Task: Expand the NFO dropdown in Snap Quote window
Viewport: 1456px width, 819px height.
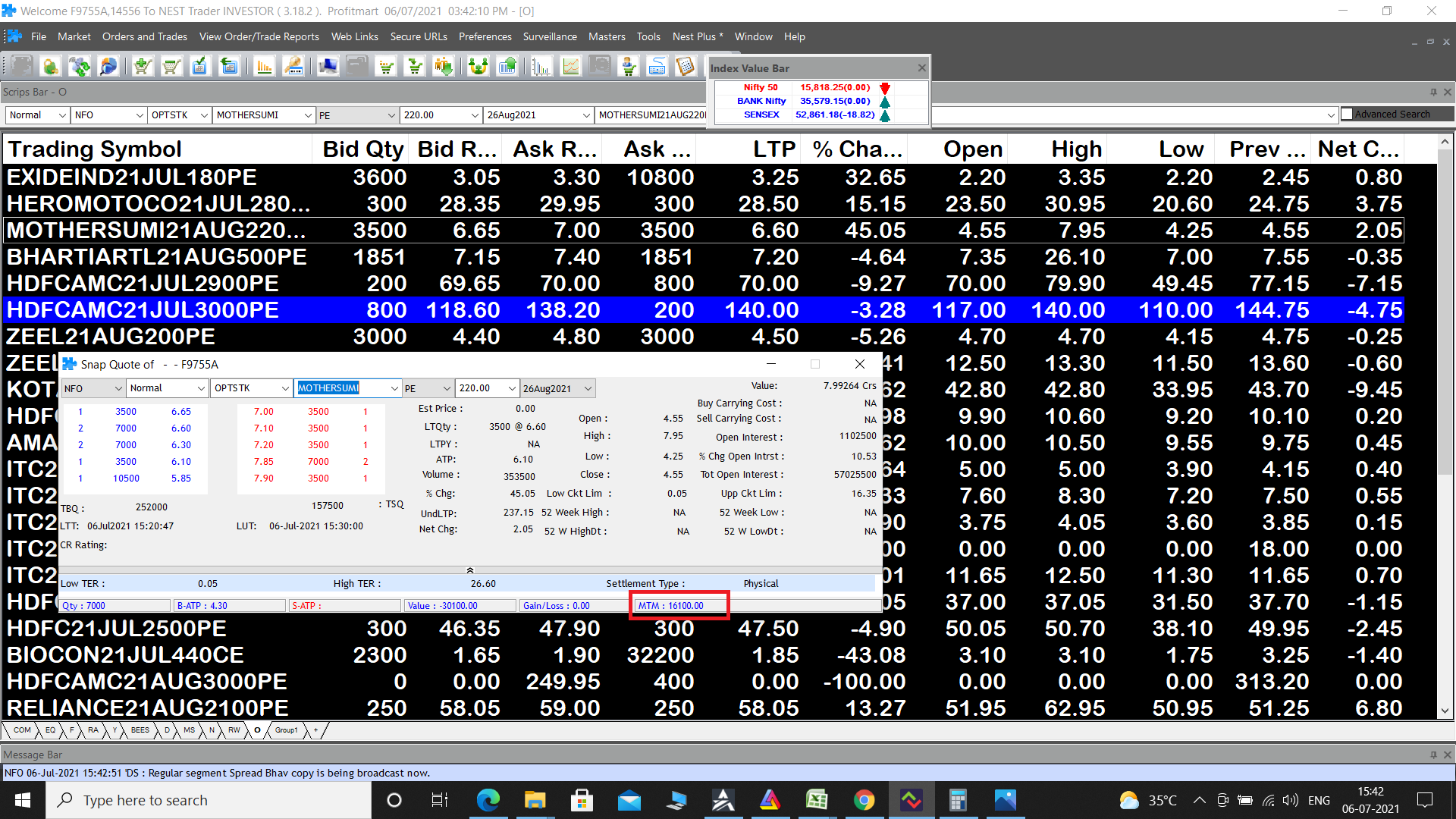Action: [x=118, y=388]
